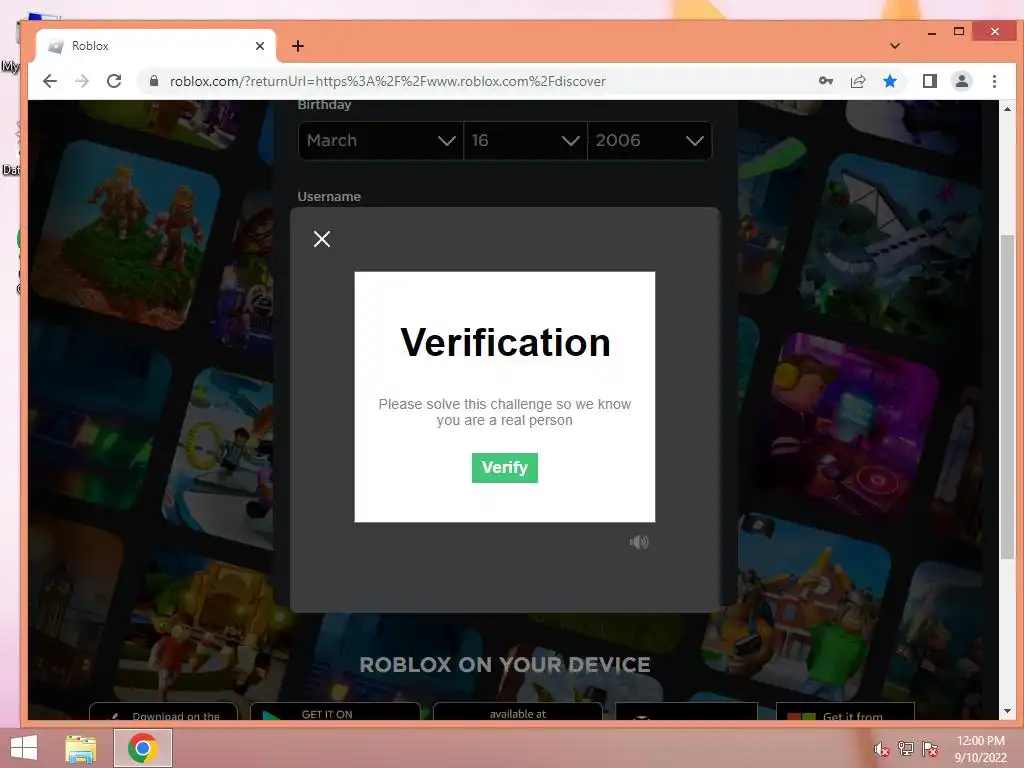
Task: Minimize the Chrome window
Action: pos(932,32)
